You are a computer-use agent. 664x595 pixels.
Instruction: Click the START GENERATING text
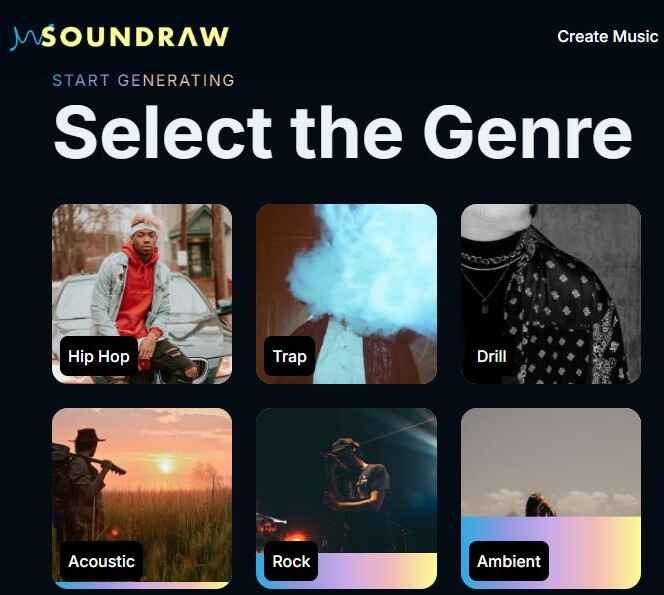point(144,80)
